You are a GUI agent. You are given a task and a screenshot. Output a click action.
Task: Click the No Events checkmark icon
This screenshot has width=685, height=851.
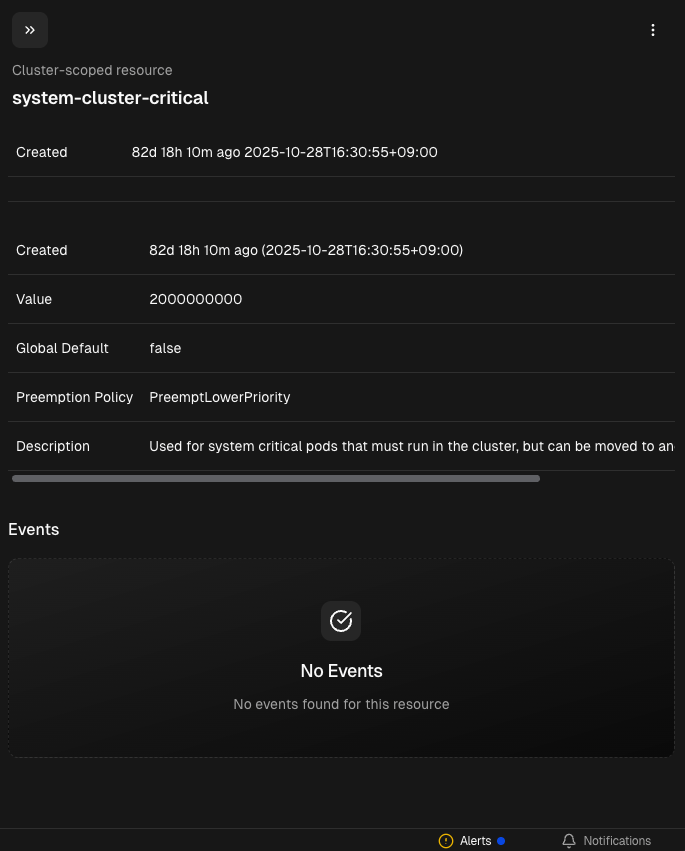click(341, 621)
